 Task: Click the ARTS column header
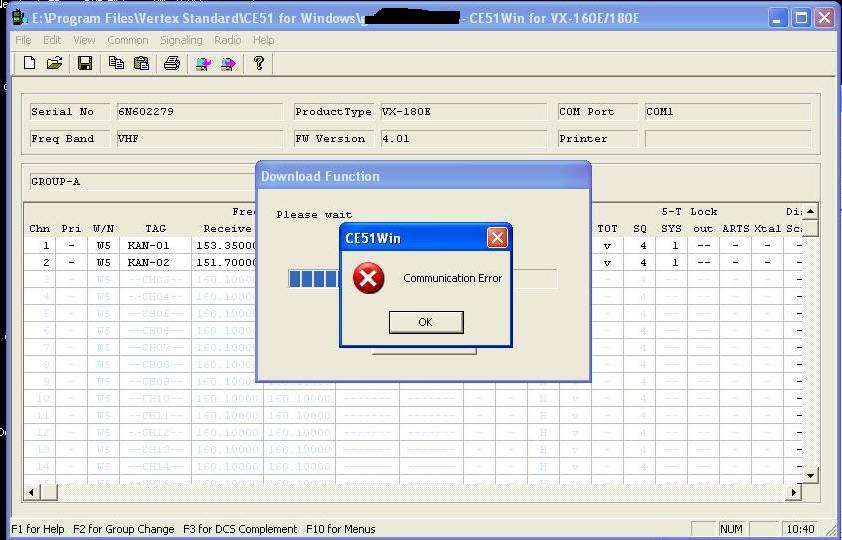pyautogui.click(x=735, y=229)
